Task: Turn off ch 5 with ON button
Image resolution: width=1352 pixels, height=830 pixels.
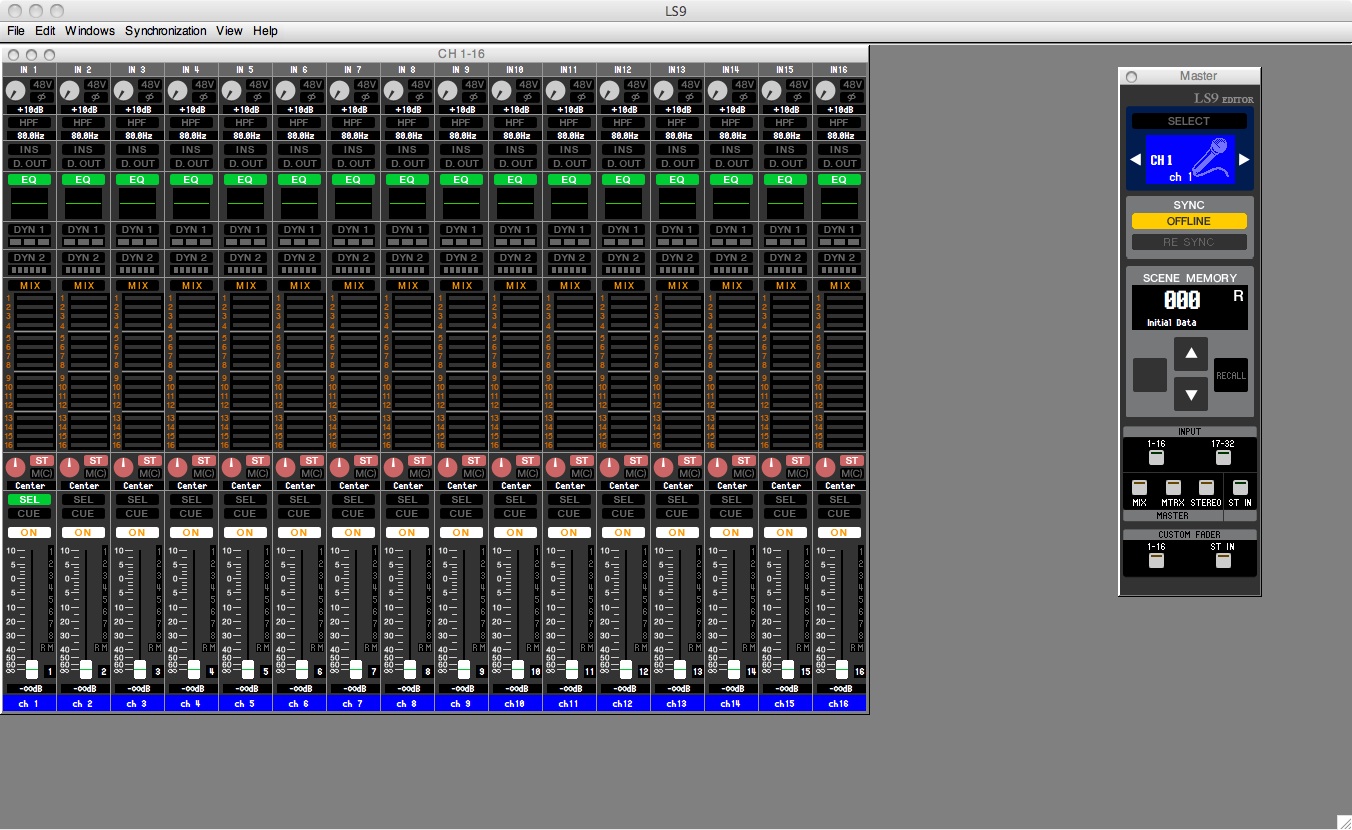Action: pos(246,532)
